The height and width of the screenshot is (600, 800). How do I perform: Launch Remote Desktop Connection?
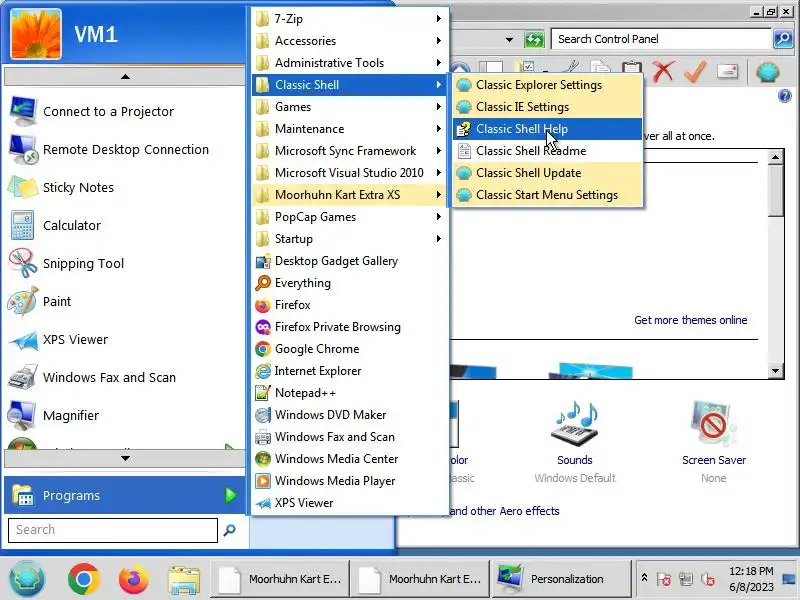124,149
